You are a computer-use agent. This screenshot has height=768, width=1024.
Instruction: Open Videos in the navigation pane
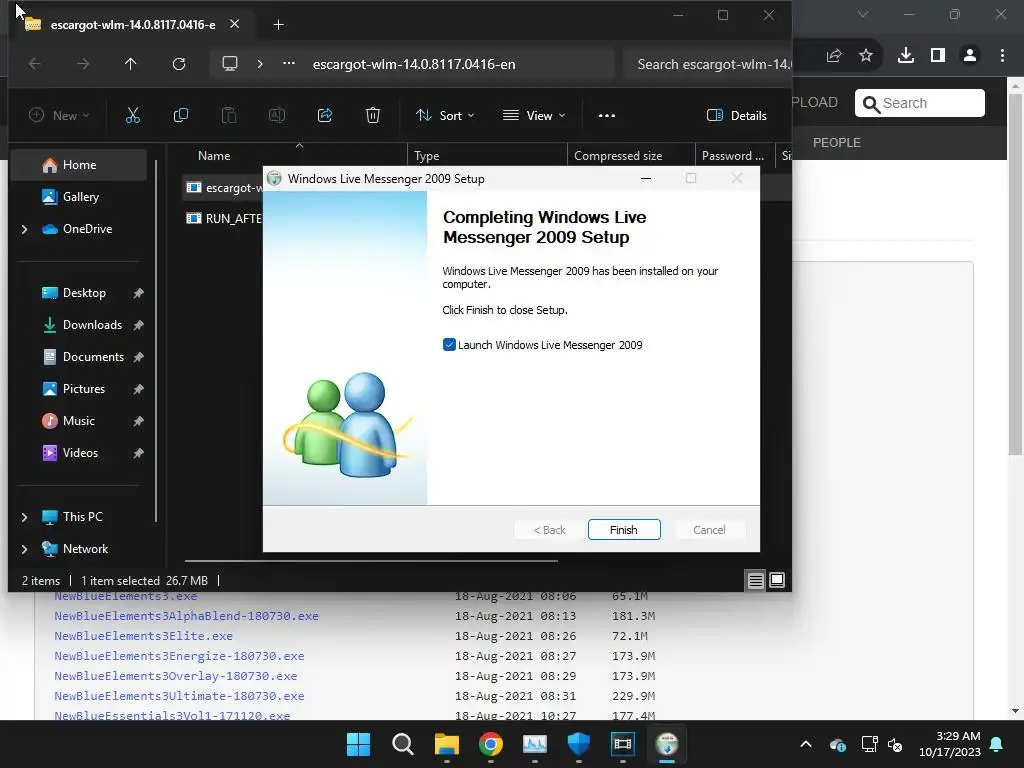[x=79, y=453]
